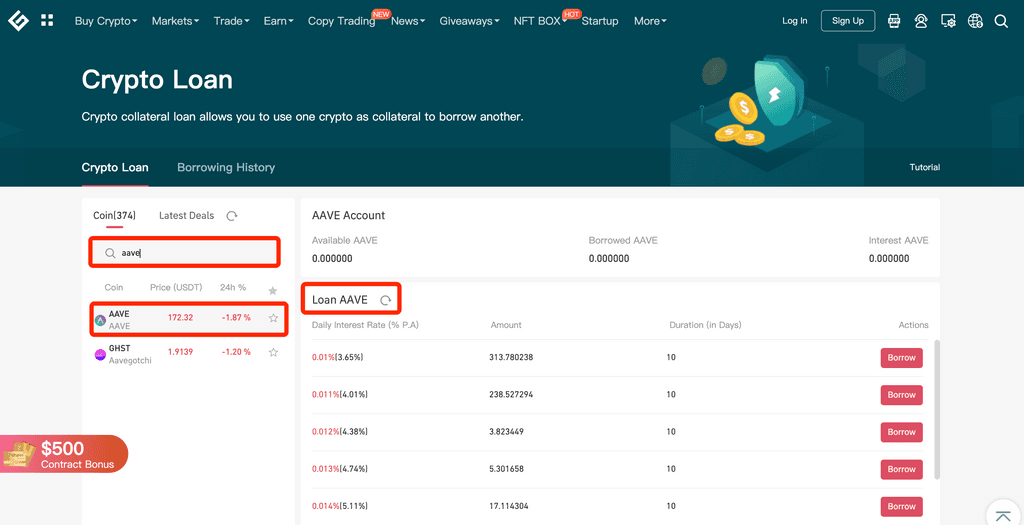Switch to the Borrowing History tab
Viewport: 1024px width, 525px height.
[x=226, y=167]
